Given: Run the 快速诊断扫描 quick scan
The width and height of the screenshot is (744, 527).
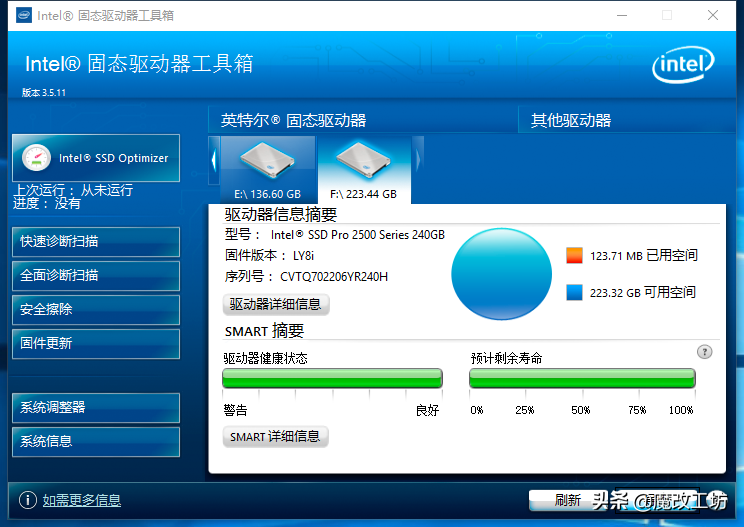Looking at the screenshot, I should (x=96, y=241).
